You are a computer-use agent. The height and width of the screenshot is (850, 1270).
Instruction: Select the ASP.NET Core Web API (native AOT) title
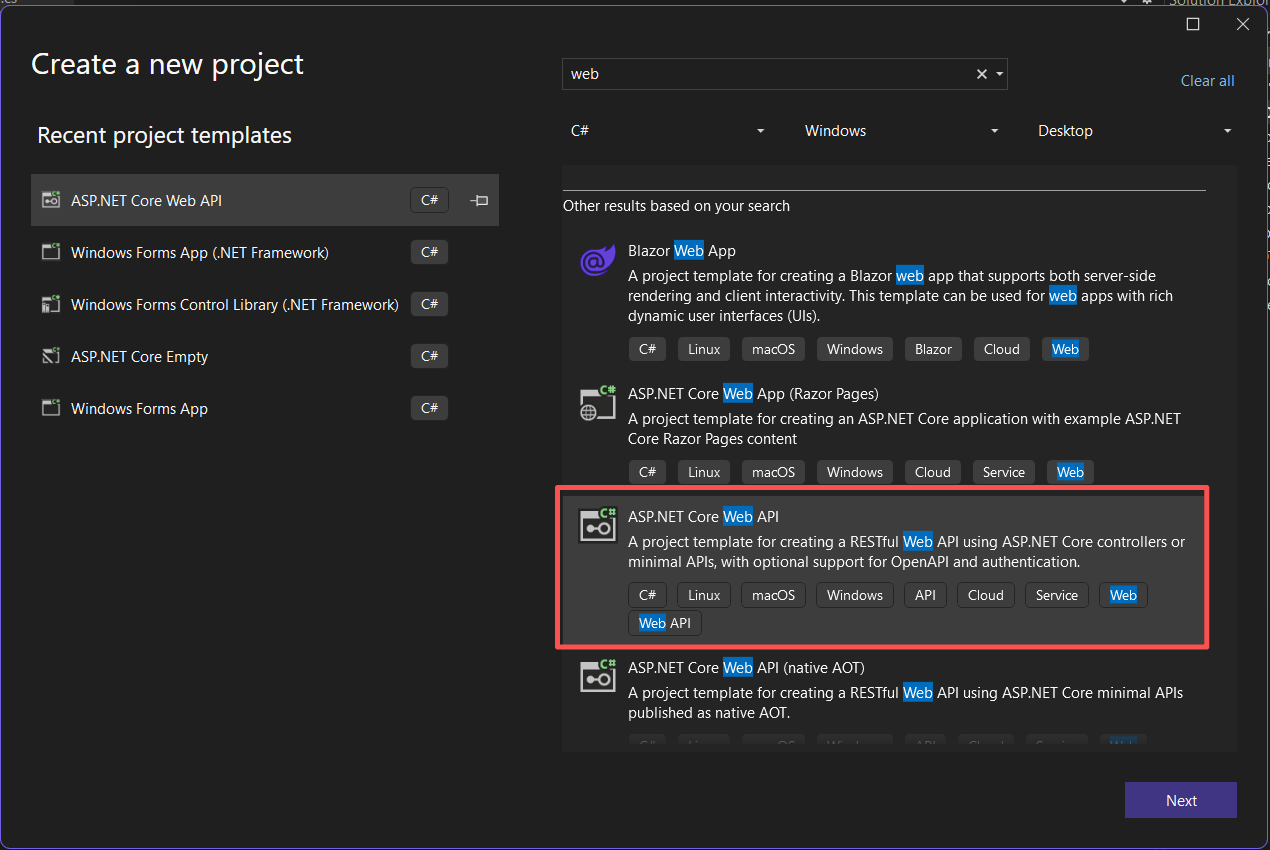[x=746, y=667]
